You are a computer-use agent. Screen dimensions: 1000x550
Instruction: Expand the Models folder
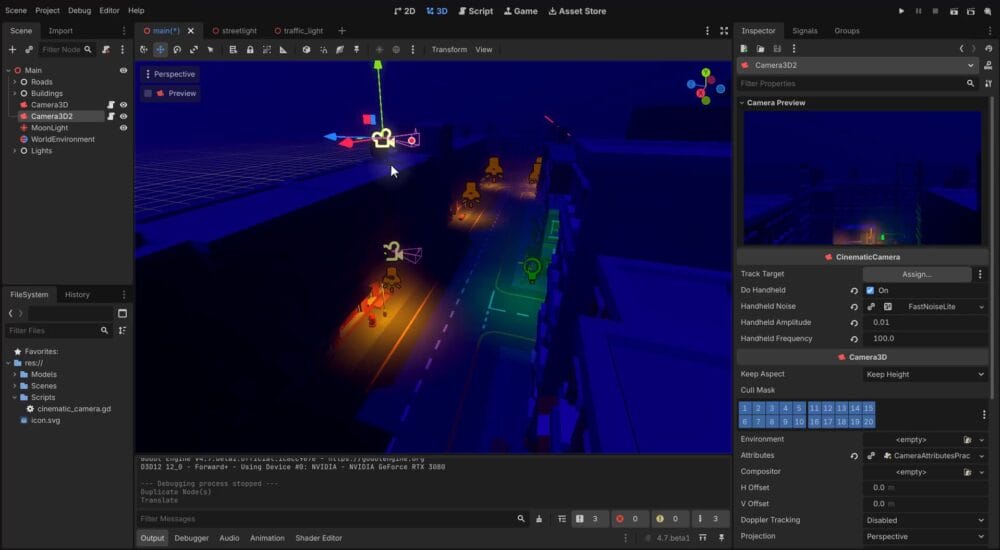pos(15,375)
